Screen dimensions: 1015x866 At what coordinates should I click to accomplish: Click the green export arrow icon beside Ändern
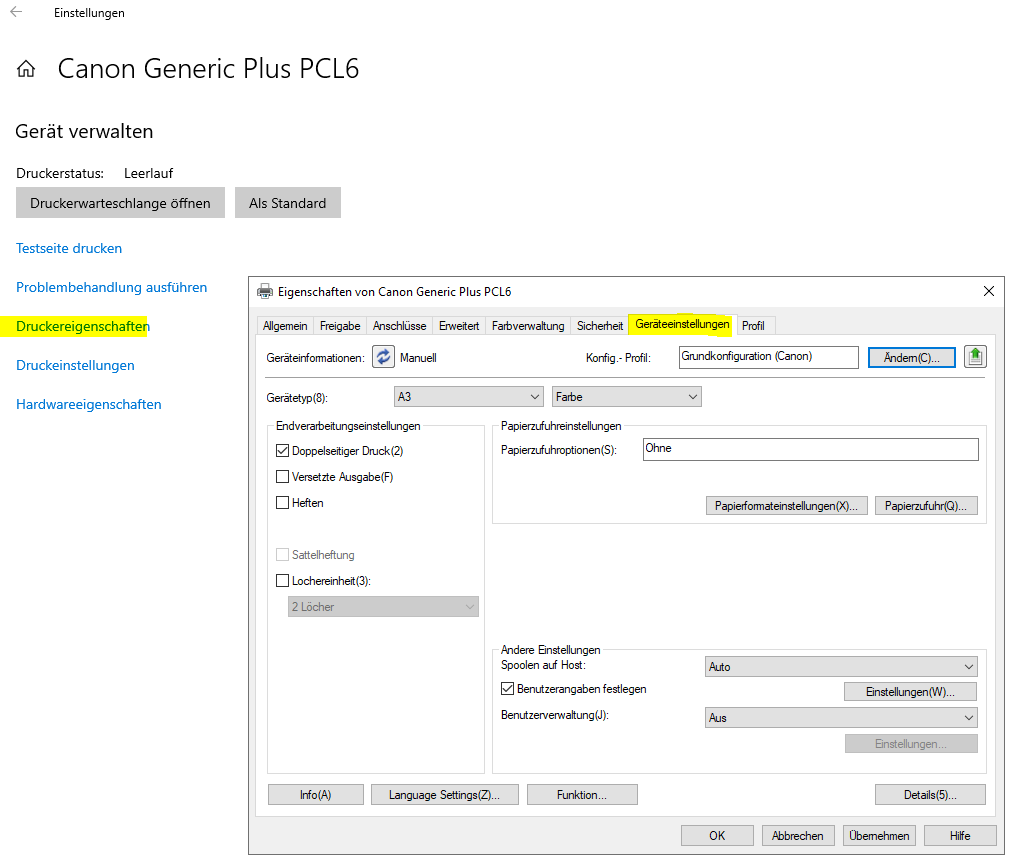975,357
